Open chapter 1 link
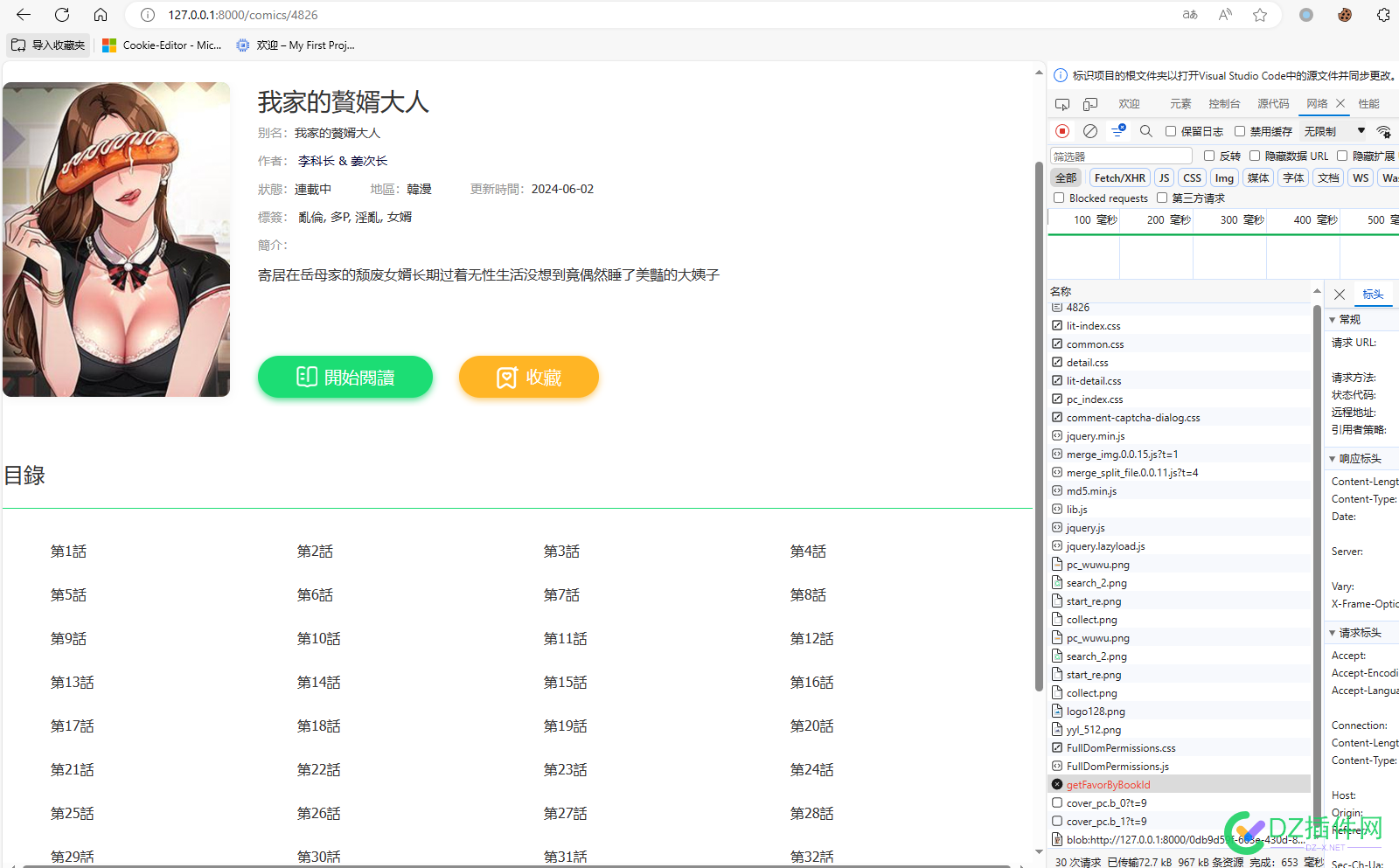This screenshot has height=868, width=1399. (x=68, y=552)
